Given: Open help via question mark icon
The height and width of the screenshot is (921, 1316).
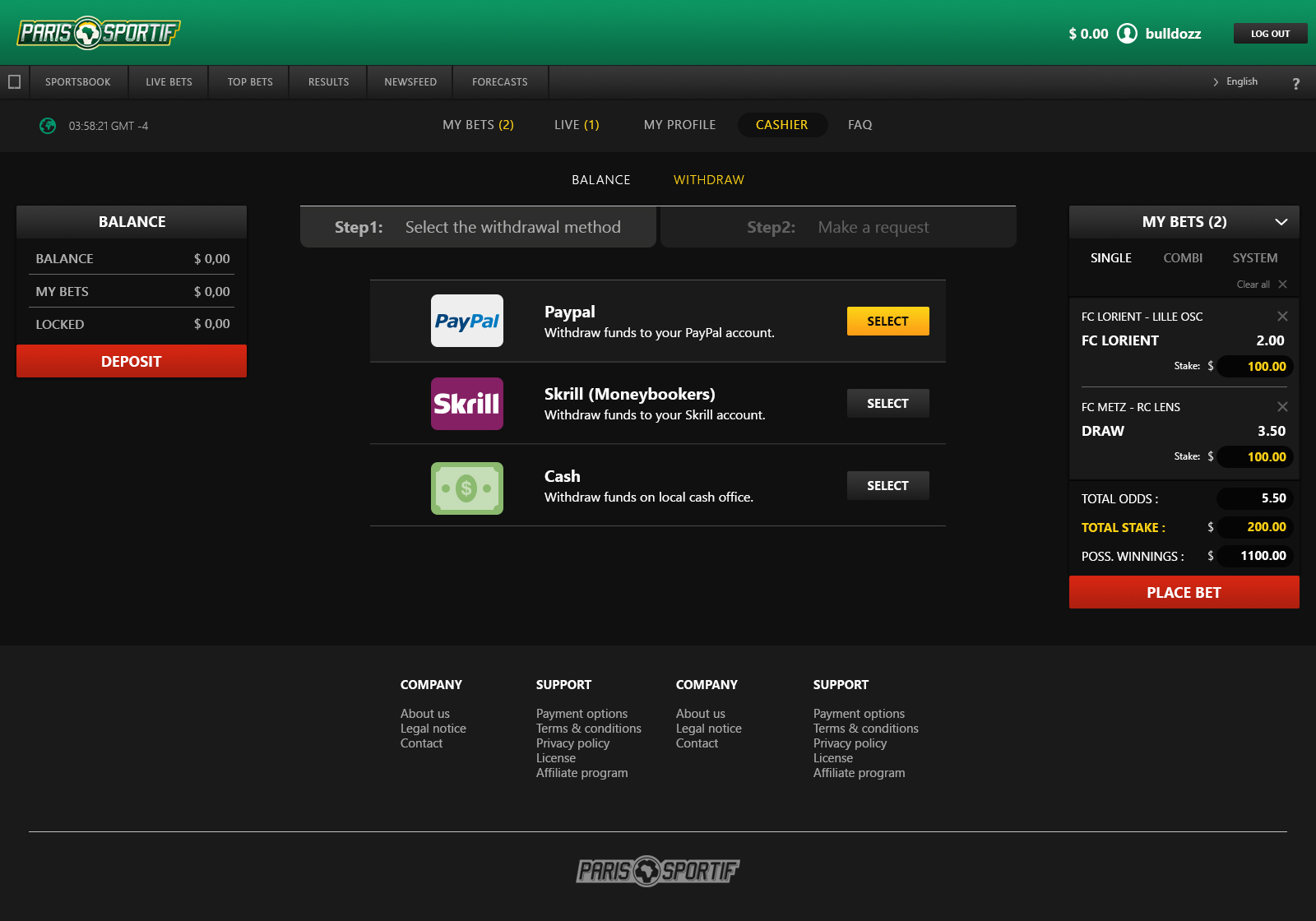Looking at the screenshot, I should (x=1295, y=83).
